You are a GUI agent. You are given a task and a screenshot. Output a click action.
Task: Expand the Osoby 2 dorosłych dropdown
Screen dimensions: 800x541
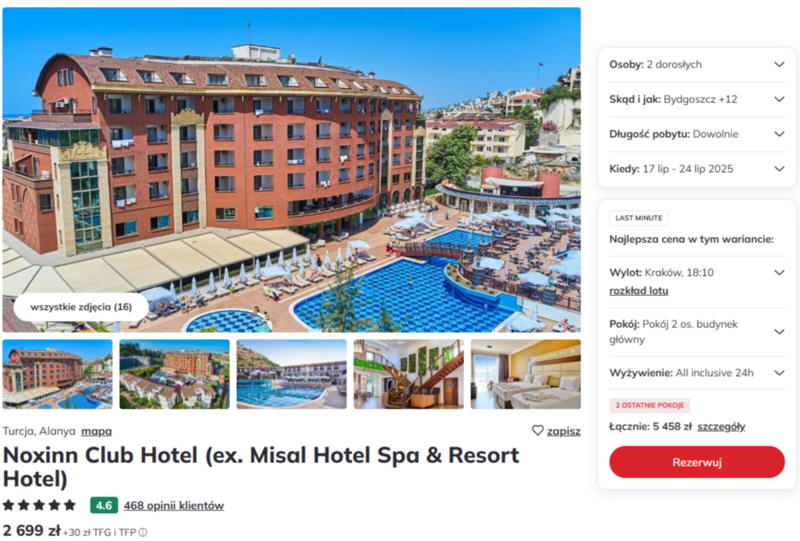(x=696, y=64)
